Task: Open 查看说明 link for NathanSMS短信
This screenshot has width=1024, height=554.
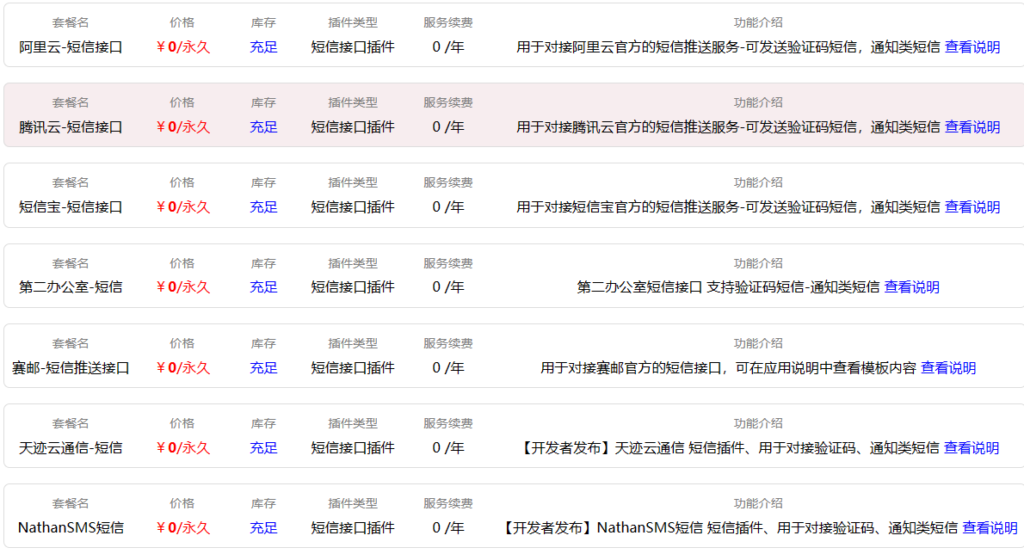Action: (989, 527)
